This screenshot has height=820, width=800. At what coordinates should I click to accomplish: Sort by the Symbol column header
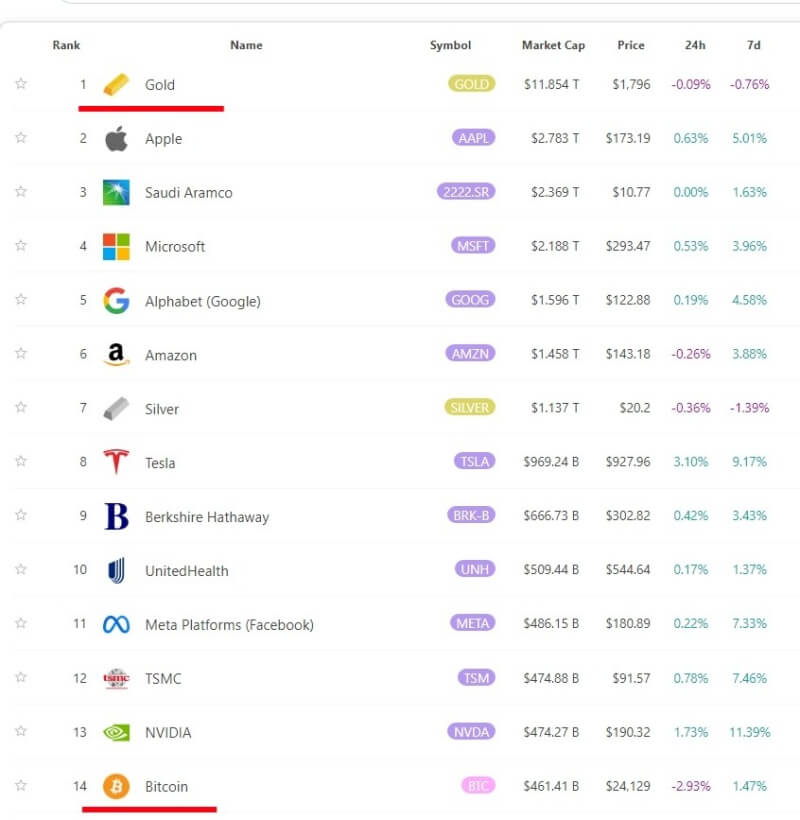pyautogui.click(x=450, y=45)
